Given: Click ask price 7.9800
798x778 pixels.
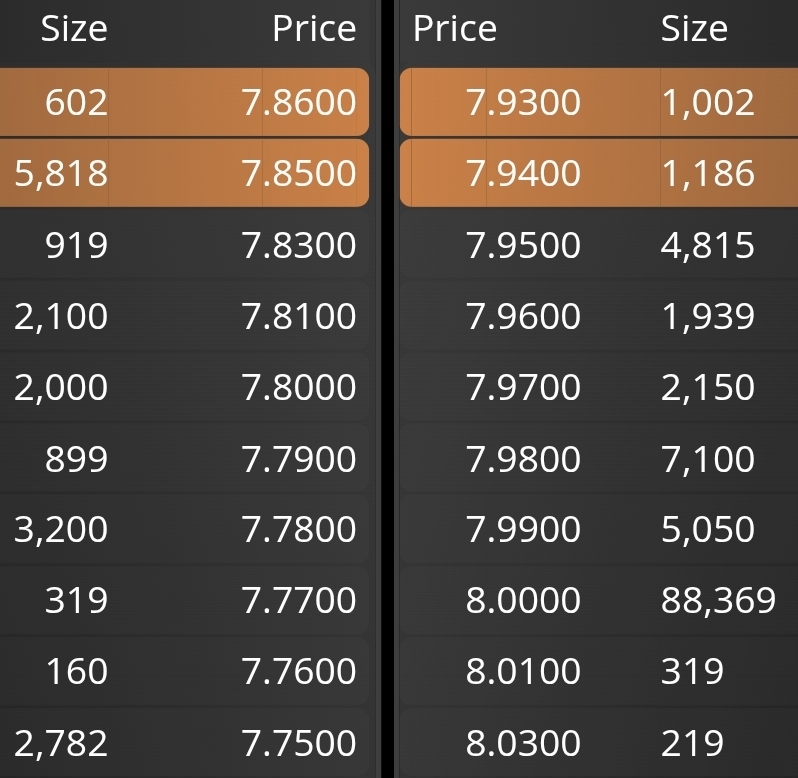Looking at the screenshot, I should tap(523, 459).
